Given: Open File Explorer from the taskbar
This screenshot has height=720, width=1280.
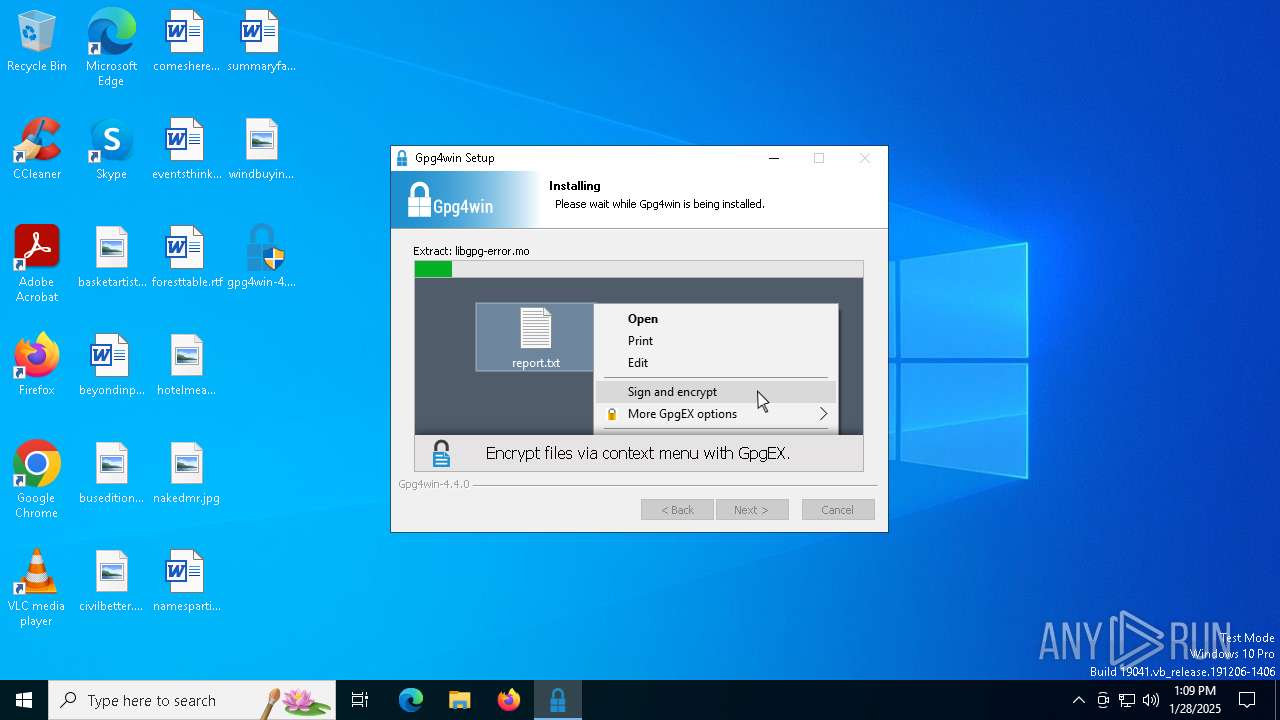Looking at the screenshot, I should 459,700.
